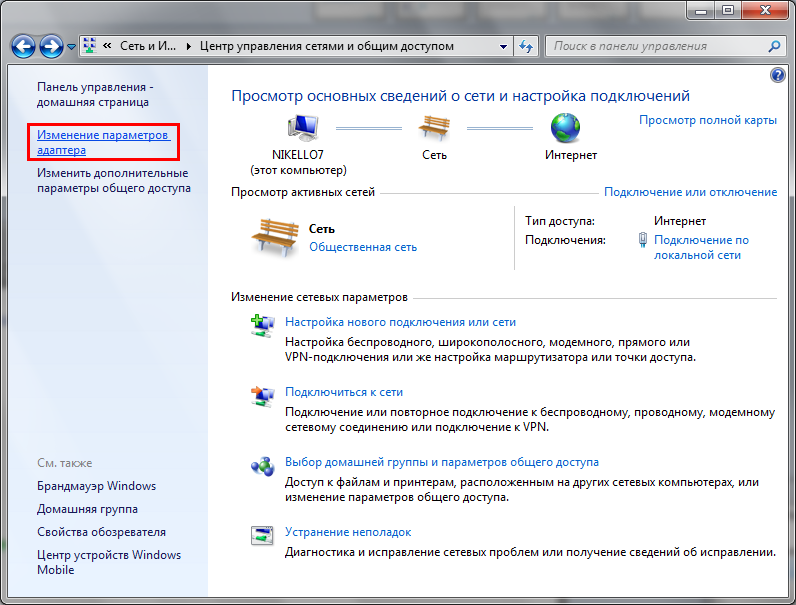The width and height of the screenshot is (796, 605).
Task: Click the local connection plug icon
Action: tap(643, 240)
